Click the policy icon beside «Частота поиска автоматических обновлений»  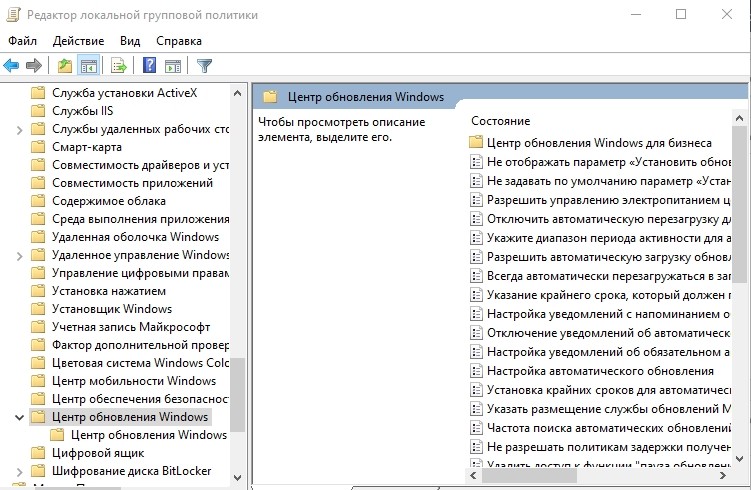(476, 428)
